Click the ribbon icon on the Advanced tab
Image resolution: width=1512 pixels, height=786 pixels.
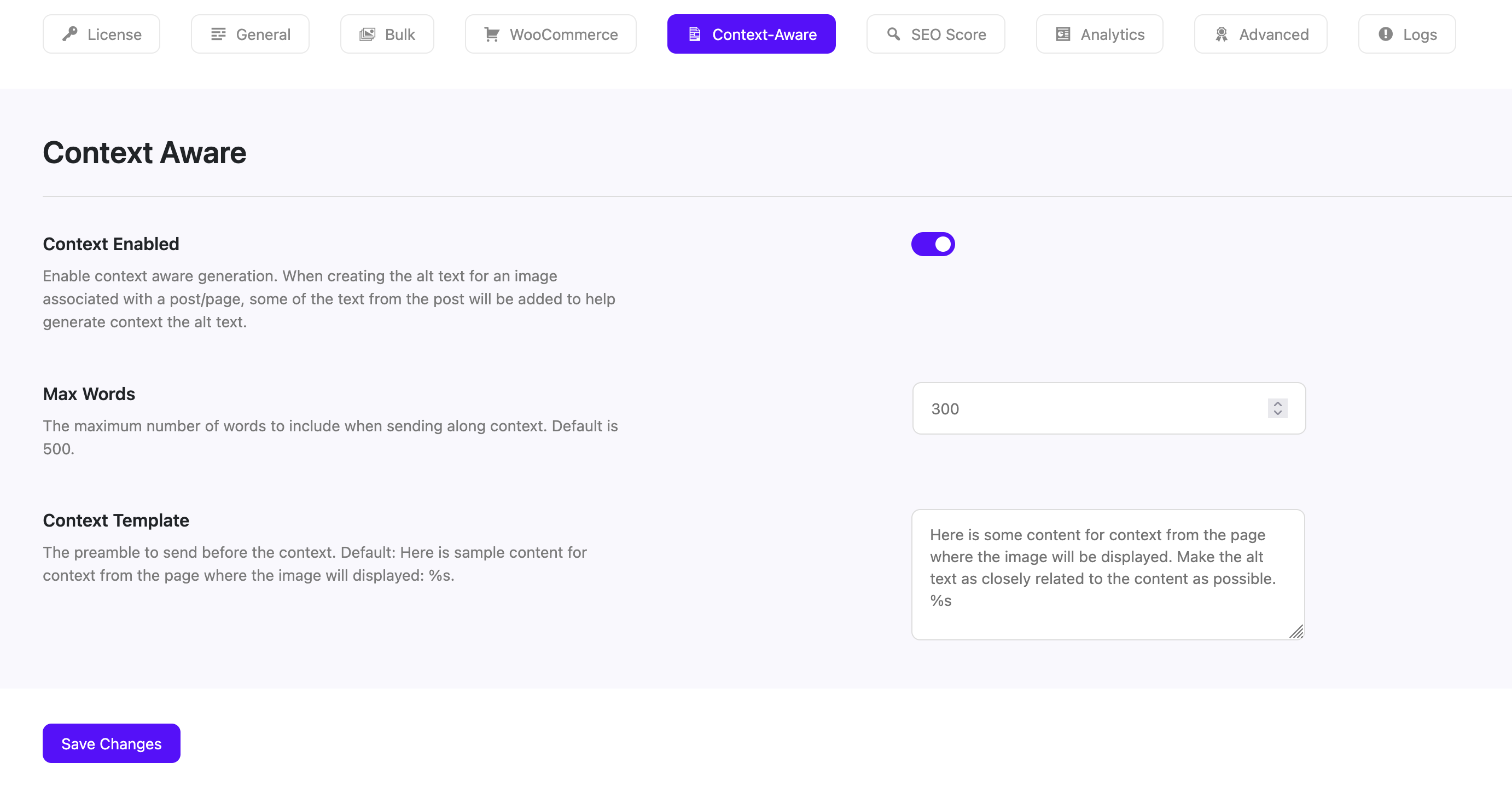[x=1223, y=34]
